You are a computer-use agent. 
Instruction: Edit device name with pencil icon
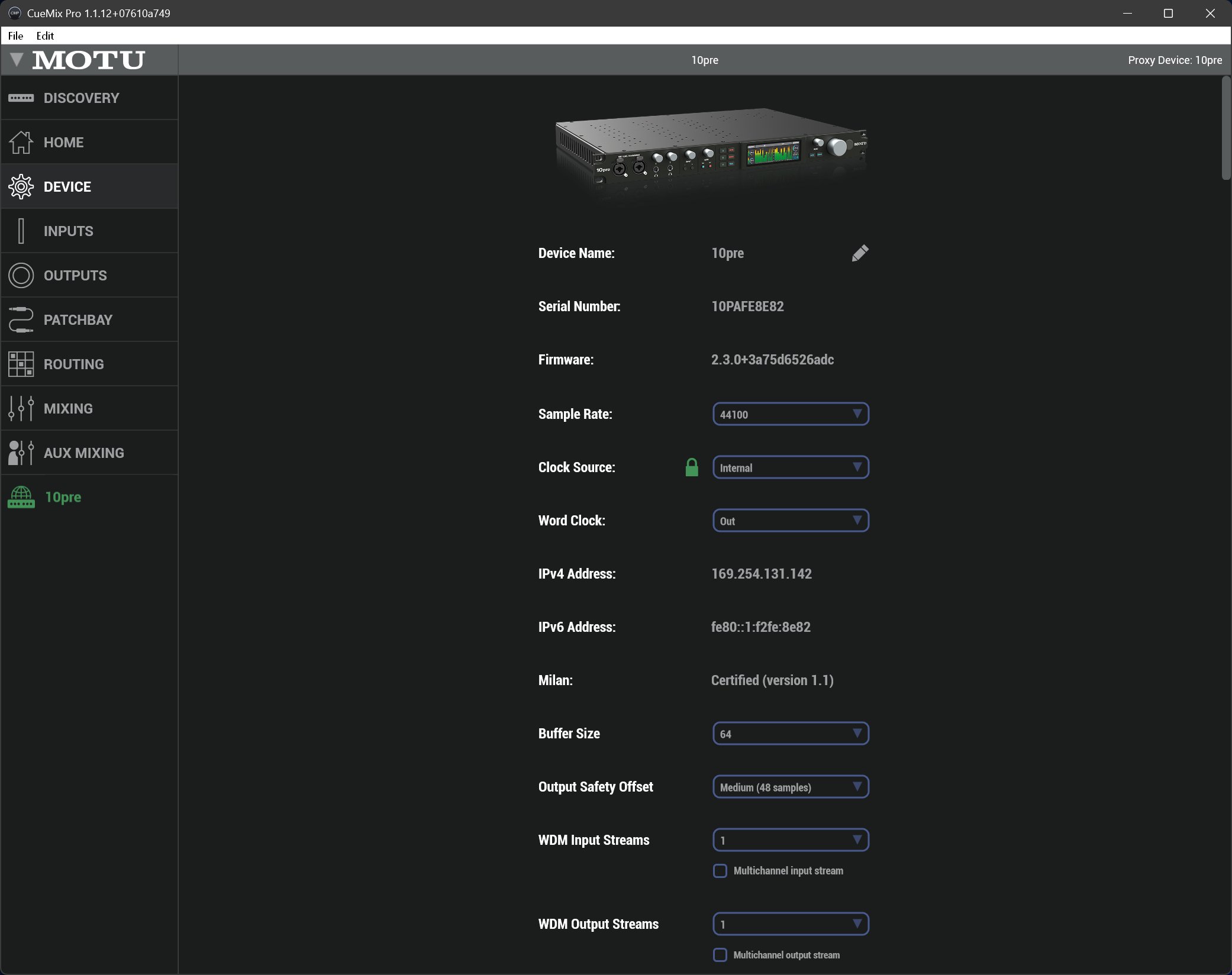pyautogui.click(x=860, y=253)
